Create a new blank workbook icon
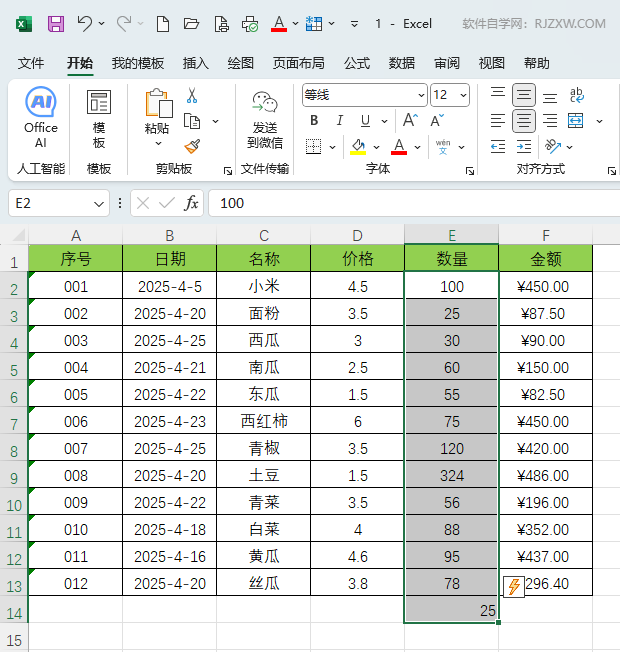This screenshot has height=652, width=620. pyautogui.click(x=163, y=24)
